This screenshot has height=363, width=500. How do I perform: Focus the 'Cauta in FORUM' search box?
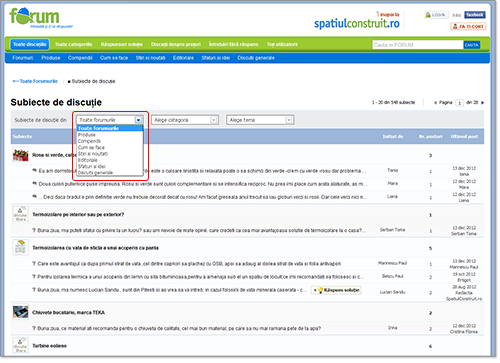click(x=418, y=45)
